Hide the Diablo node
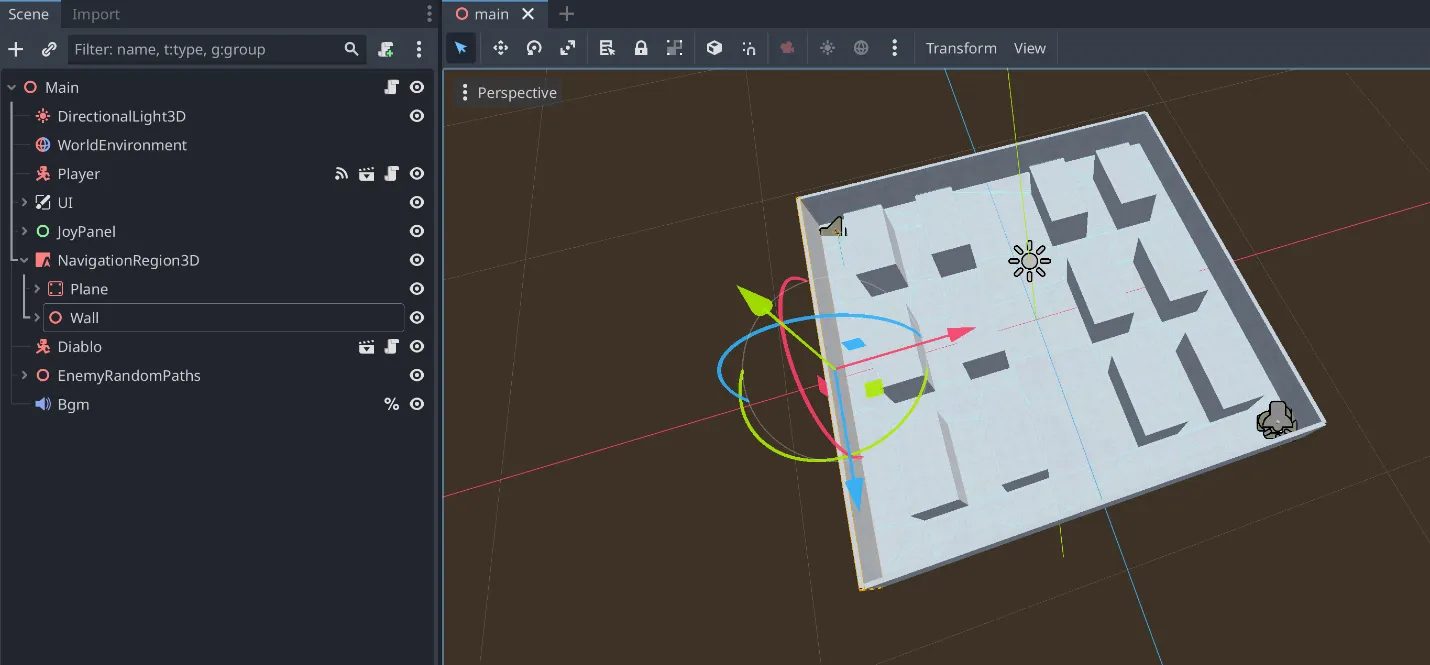 tap(417, 347)
